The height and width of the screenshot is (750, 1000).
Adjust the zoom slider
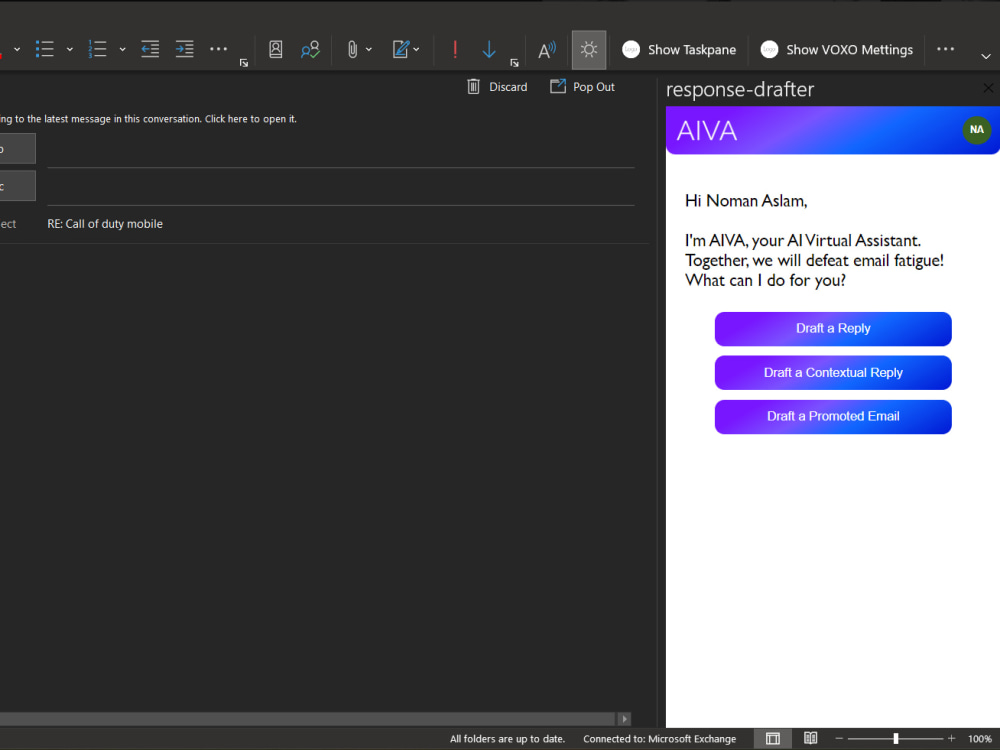(x=897, y=738)
